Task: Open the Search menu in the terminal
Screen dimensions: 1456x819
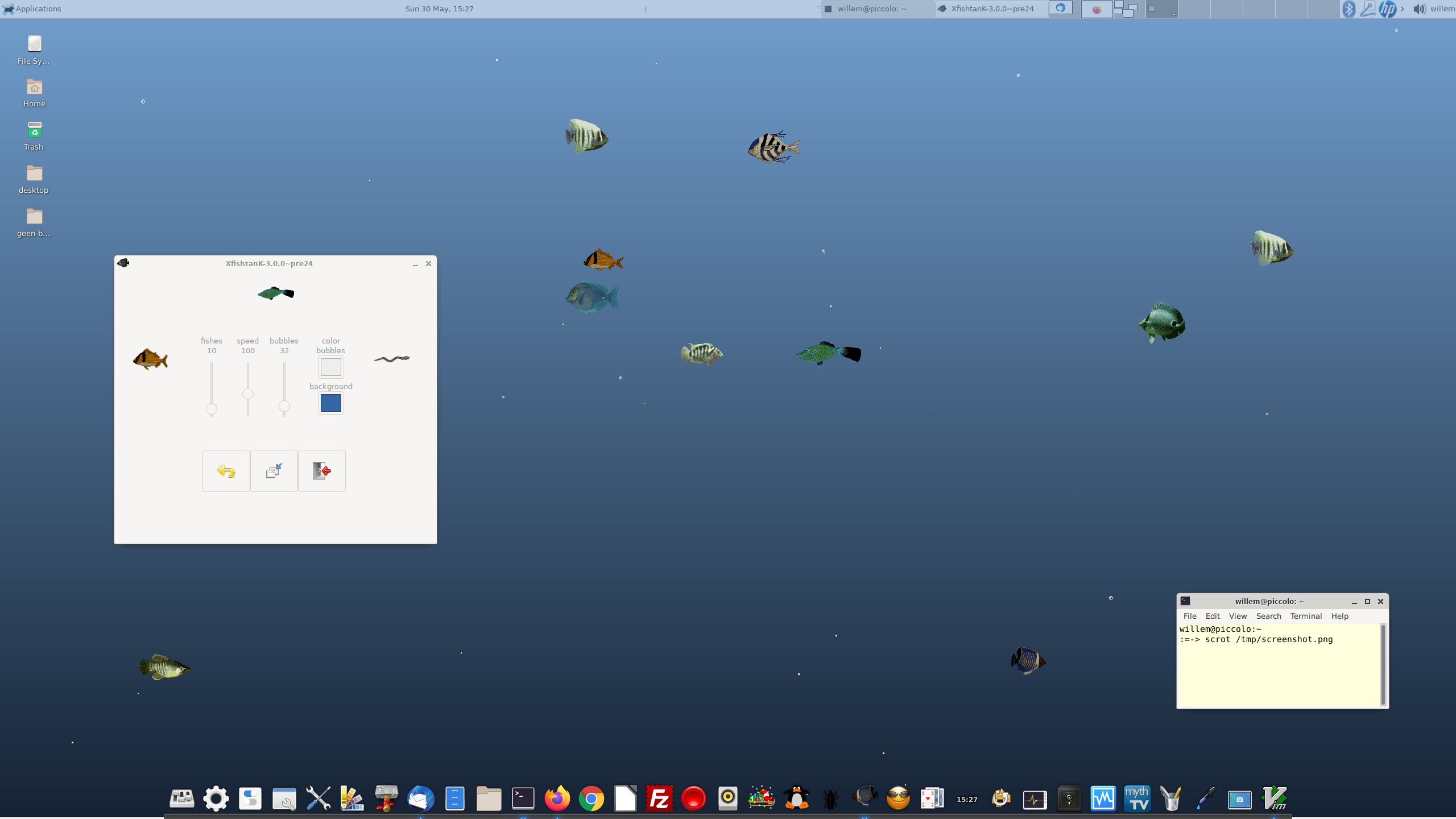Action: pyautogui.click(x=1268, y=616)
